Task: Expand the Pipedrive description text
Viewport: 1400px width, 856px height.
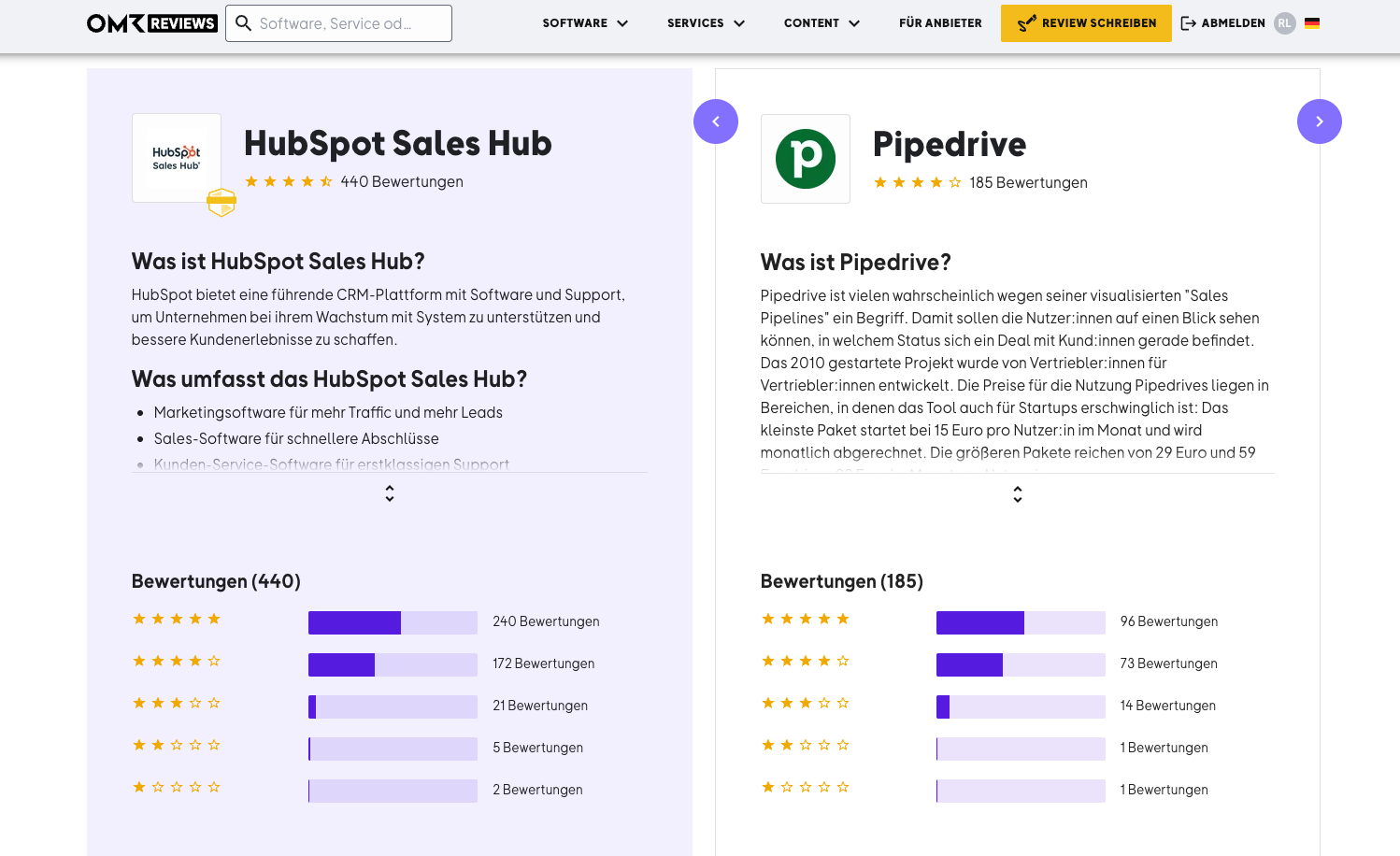Action: point(1018,494)
